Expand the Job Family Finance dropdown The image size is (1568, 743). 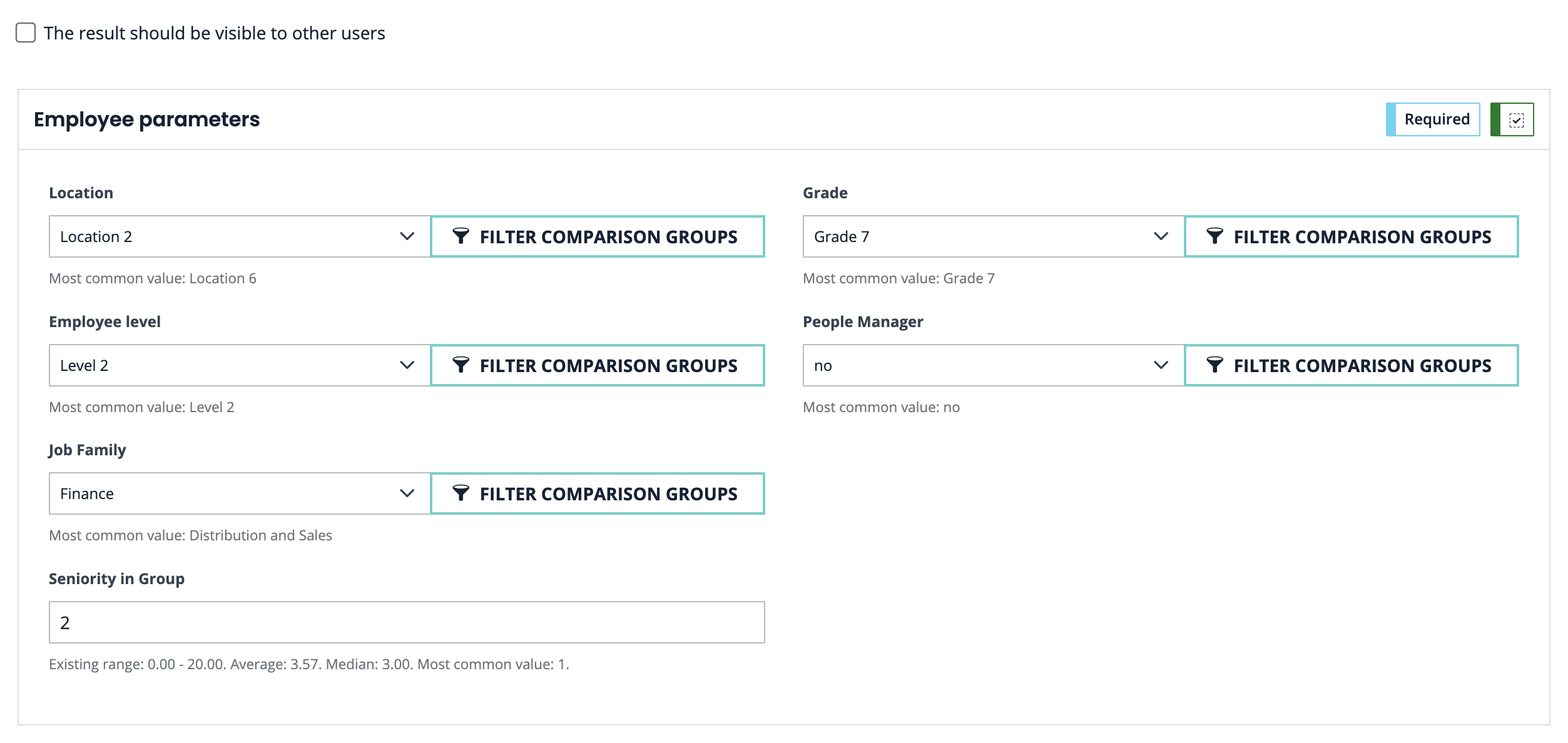tap(238, 493)
